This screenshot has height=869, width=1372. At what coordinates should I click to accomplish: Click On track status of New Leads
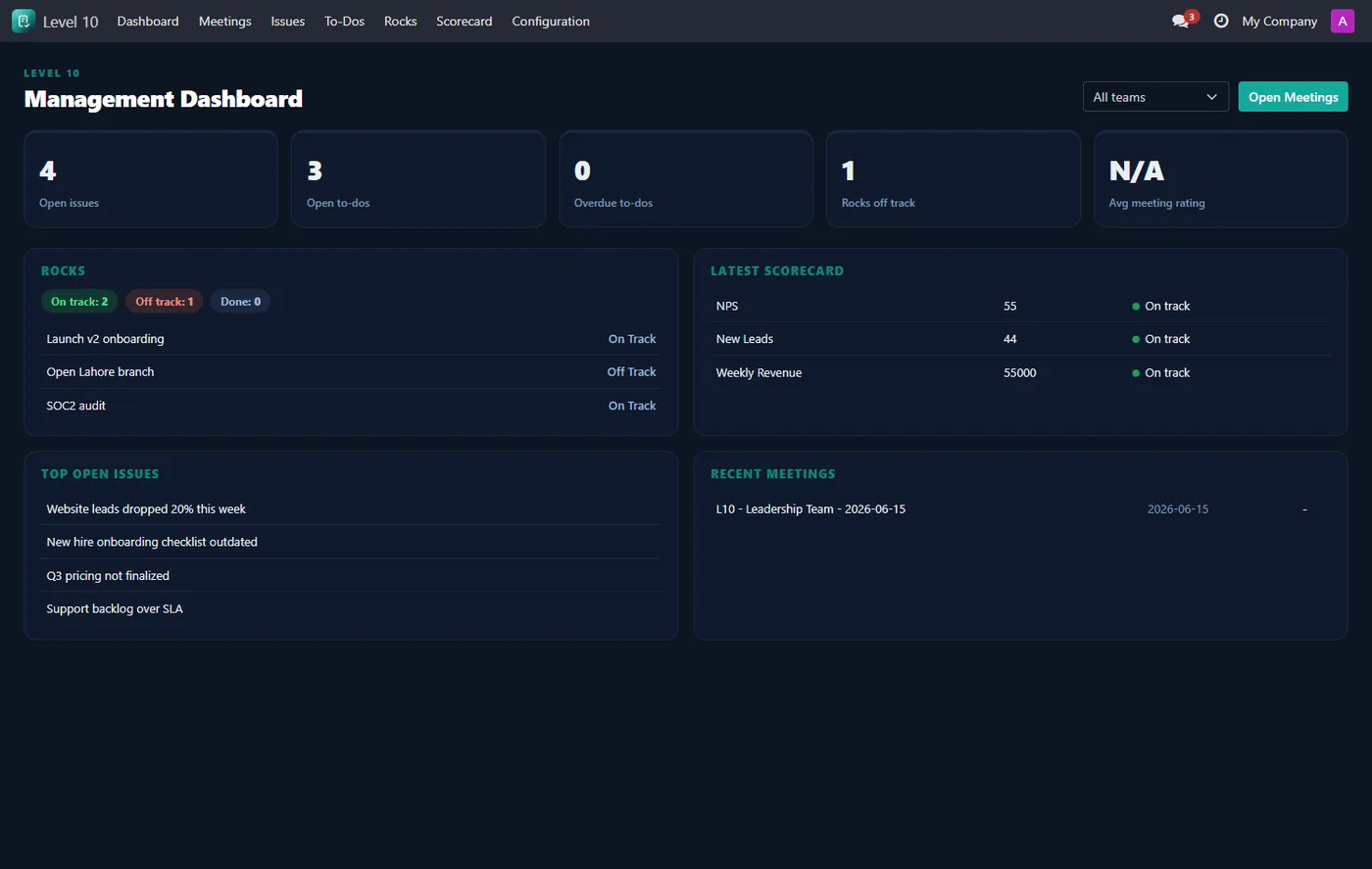pyautogui.click(x=1161, y=339)
